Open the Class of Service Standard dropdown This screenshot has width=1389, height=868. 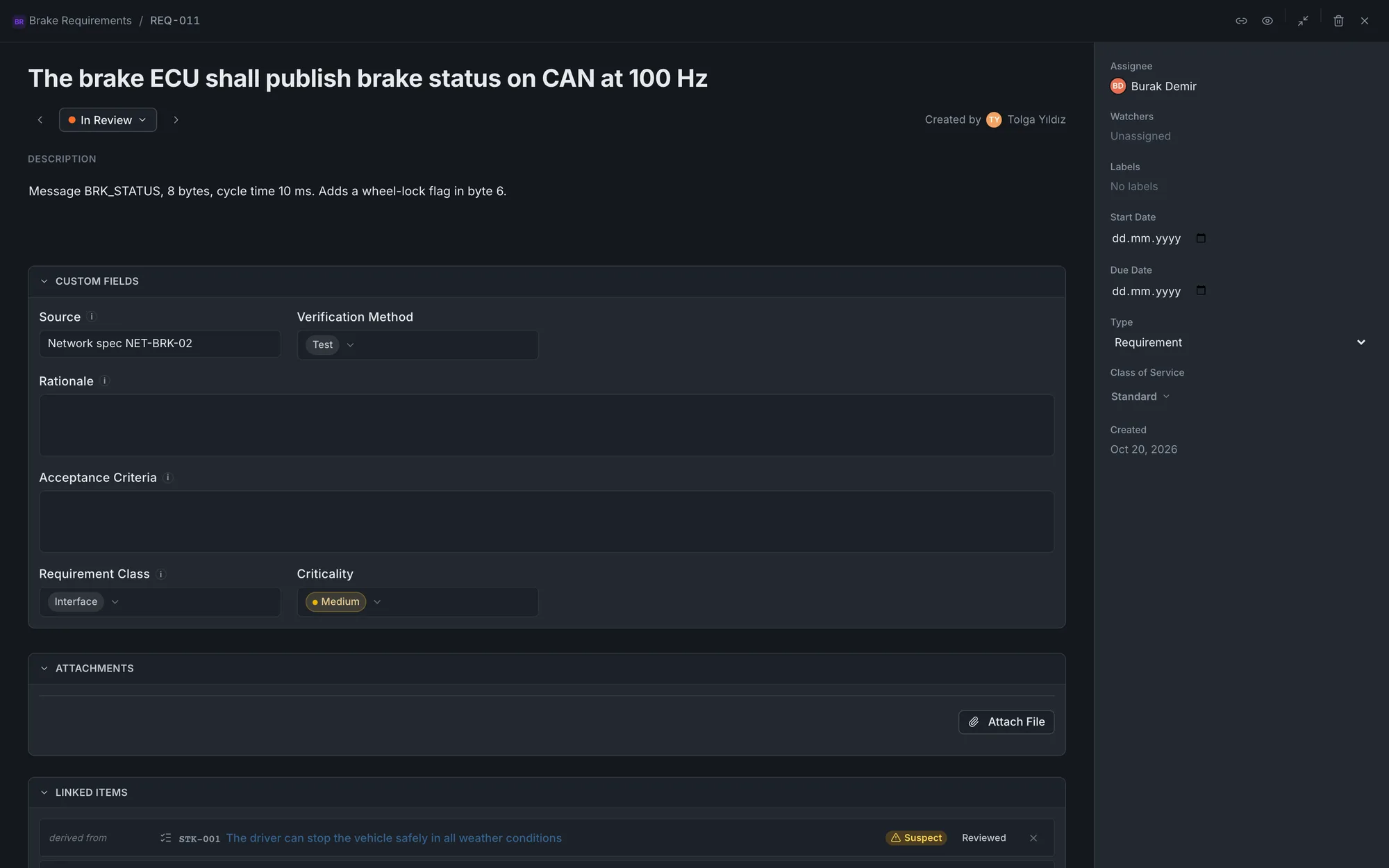(x=1140, y=397)
